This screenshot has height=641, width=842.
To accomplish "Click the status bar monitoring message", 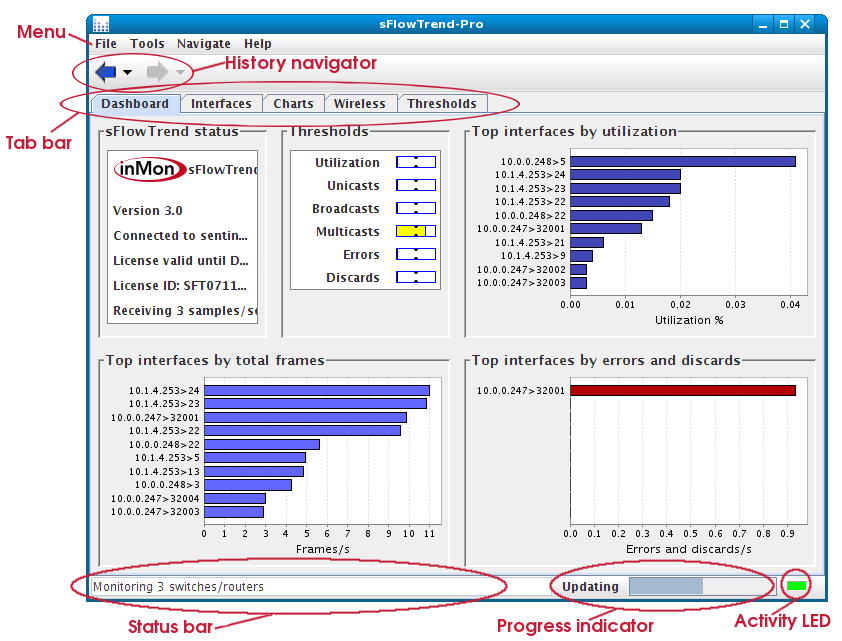I will [178, 587].
